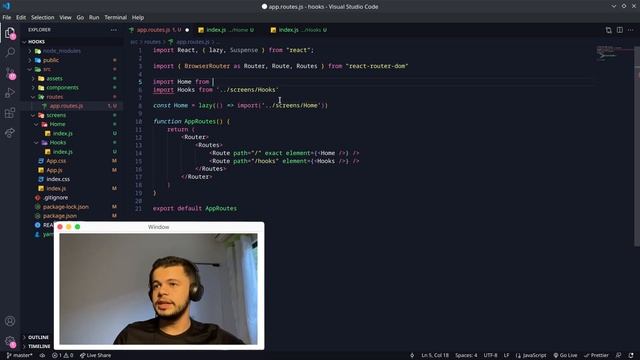Expand the assets folder
This screenshot has height=360, width=640.
click(x=71, y=78)
